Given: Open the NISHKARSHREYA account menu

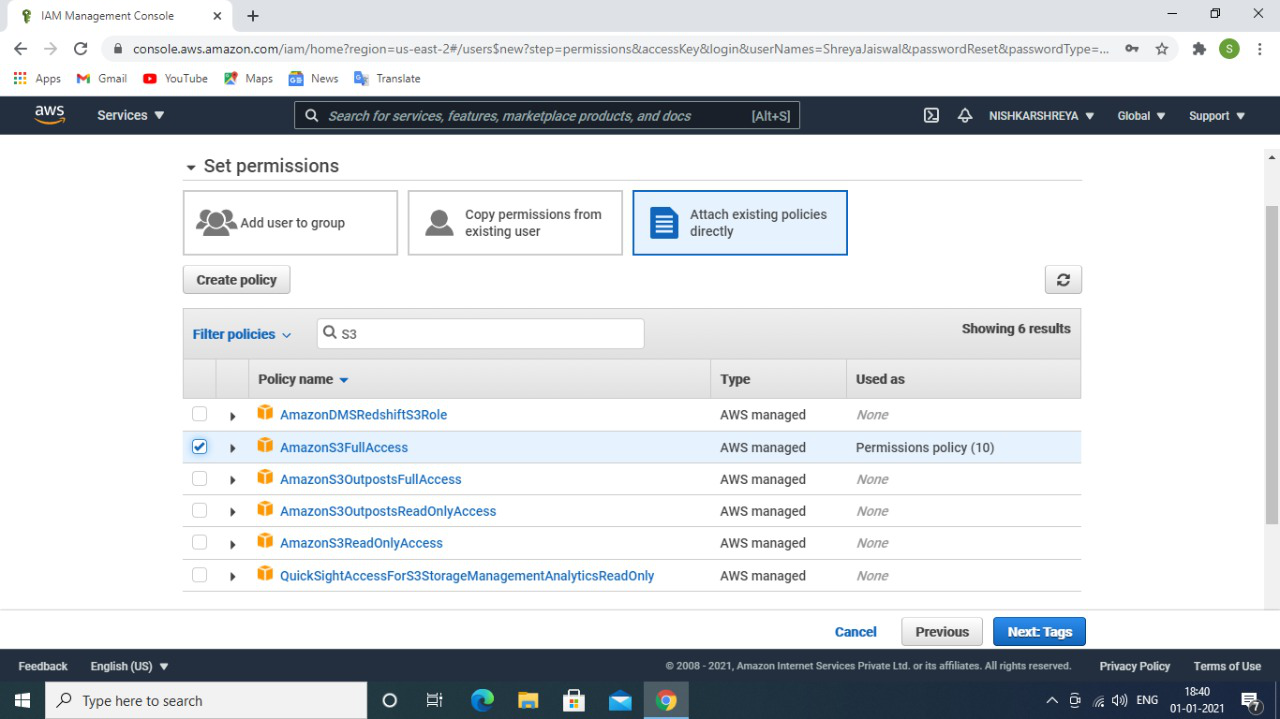Looking at the screenshot, I should (1042, 115).
